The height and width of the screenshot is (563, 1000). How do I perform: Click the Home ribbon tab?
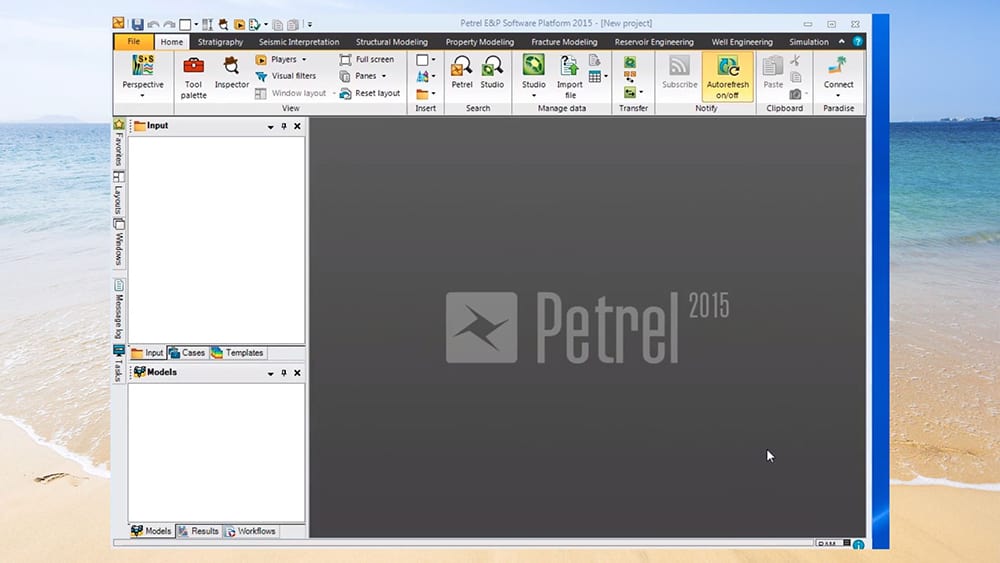pos(172,42)
